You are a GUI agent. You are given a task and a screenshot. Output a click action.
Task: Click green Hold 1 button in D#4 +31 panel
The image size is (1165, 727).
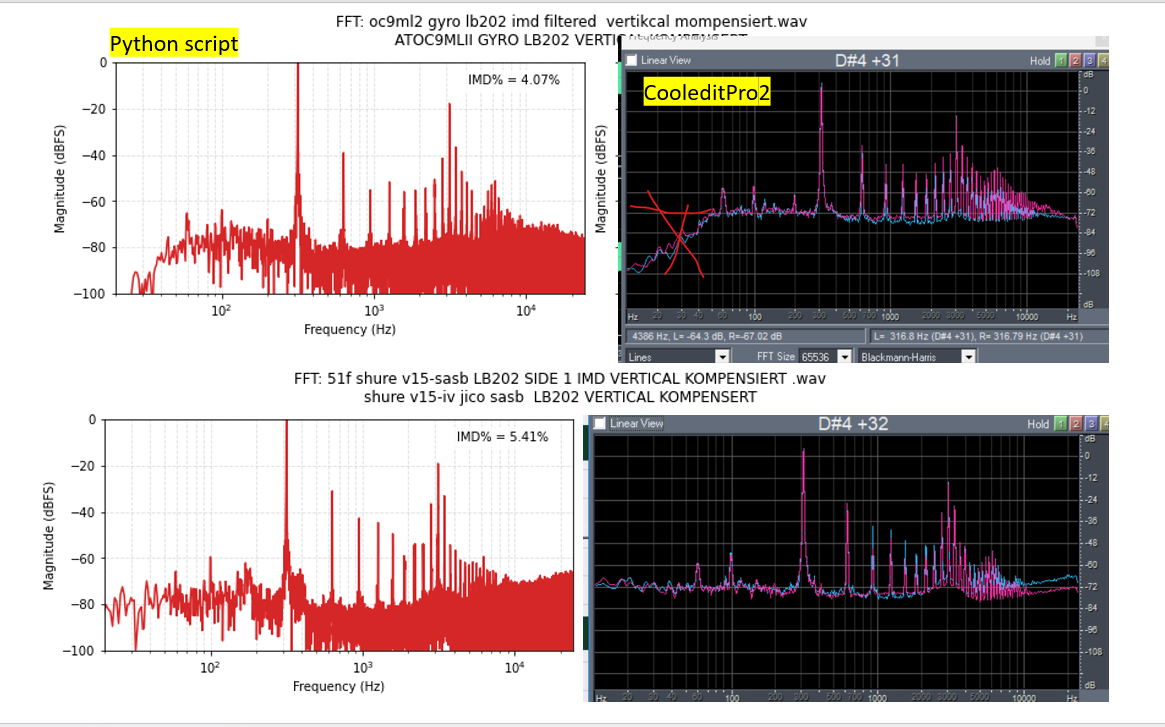1060,60
